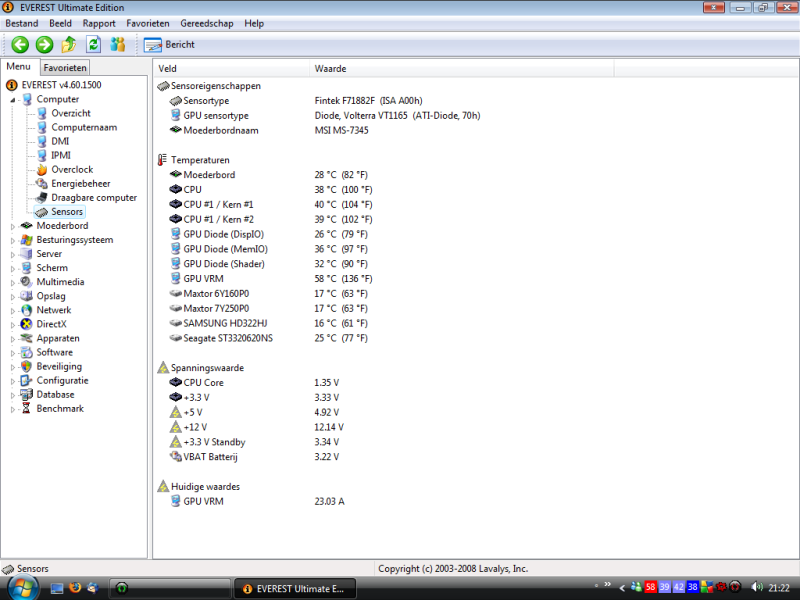Launch Firefox from quick launch bar

[74, 587]
